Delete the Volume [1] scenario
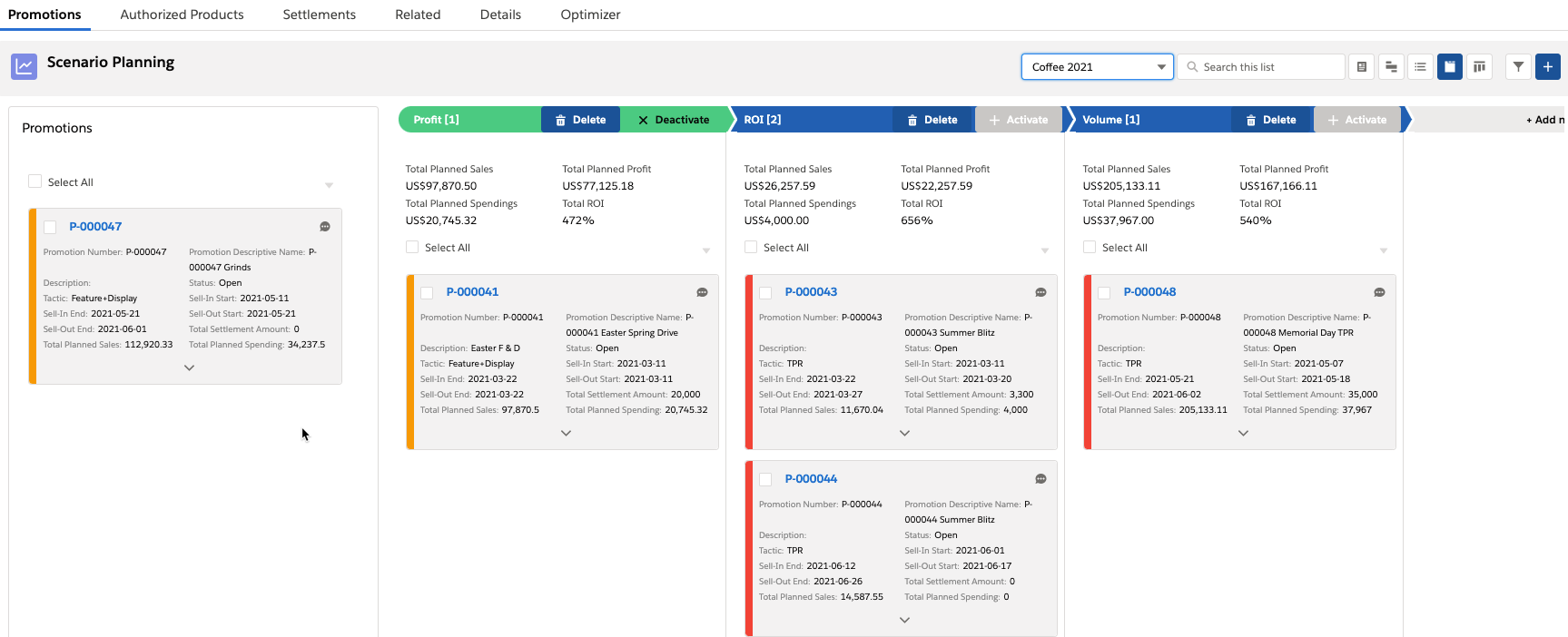 click(x=1271, y=120)
